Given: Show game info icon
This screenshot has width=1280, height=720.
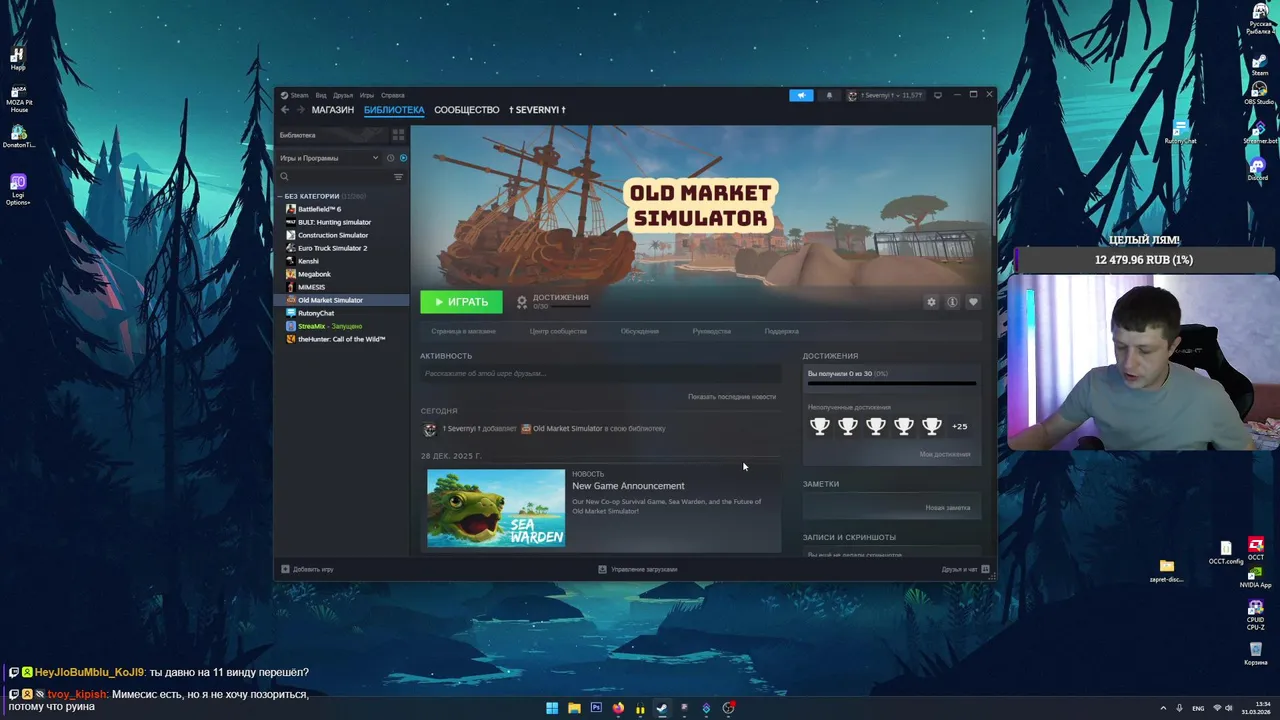Looking at the screenshot, I should (x=952, y=302).
